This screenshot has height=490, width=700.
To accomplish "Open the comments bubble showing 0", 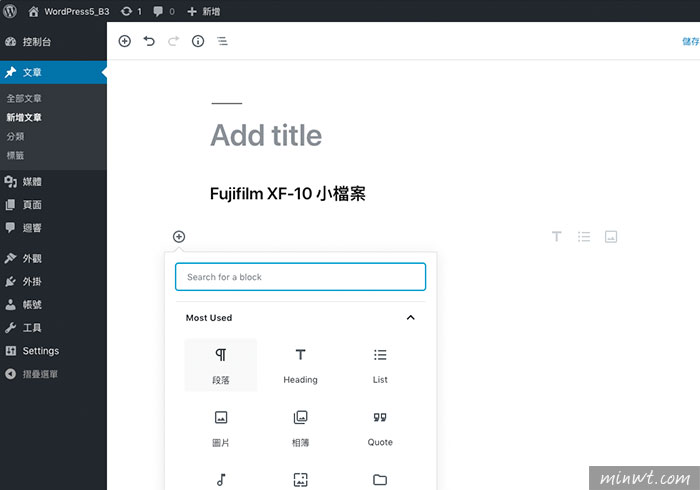I will 164,11.
